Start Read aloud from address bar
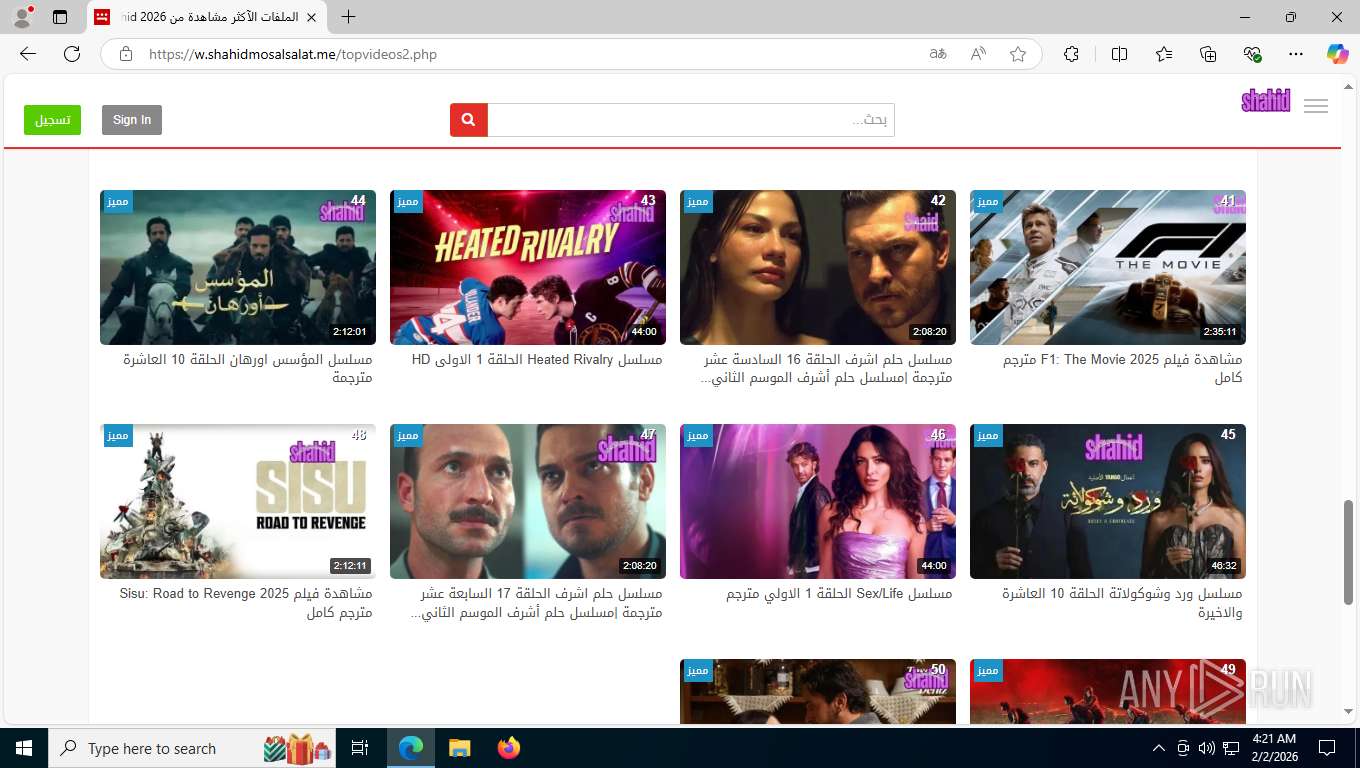 pyautogui.click(x=978, y=54)
